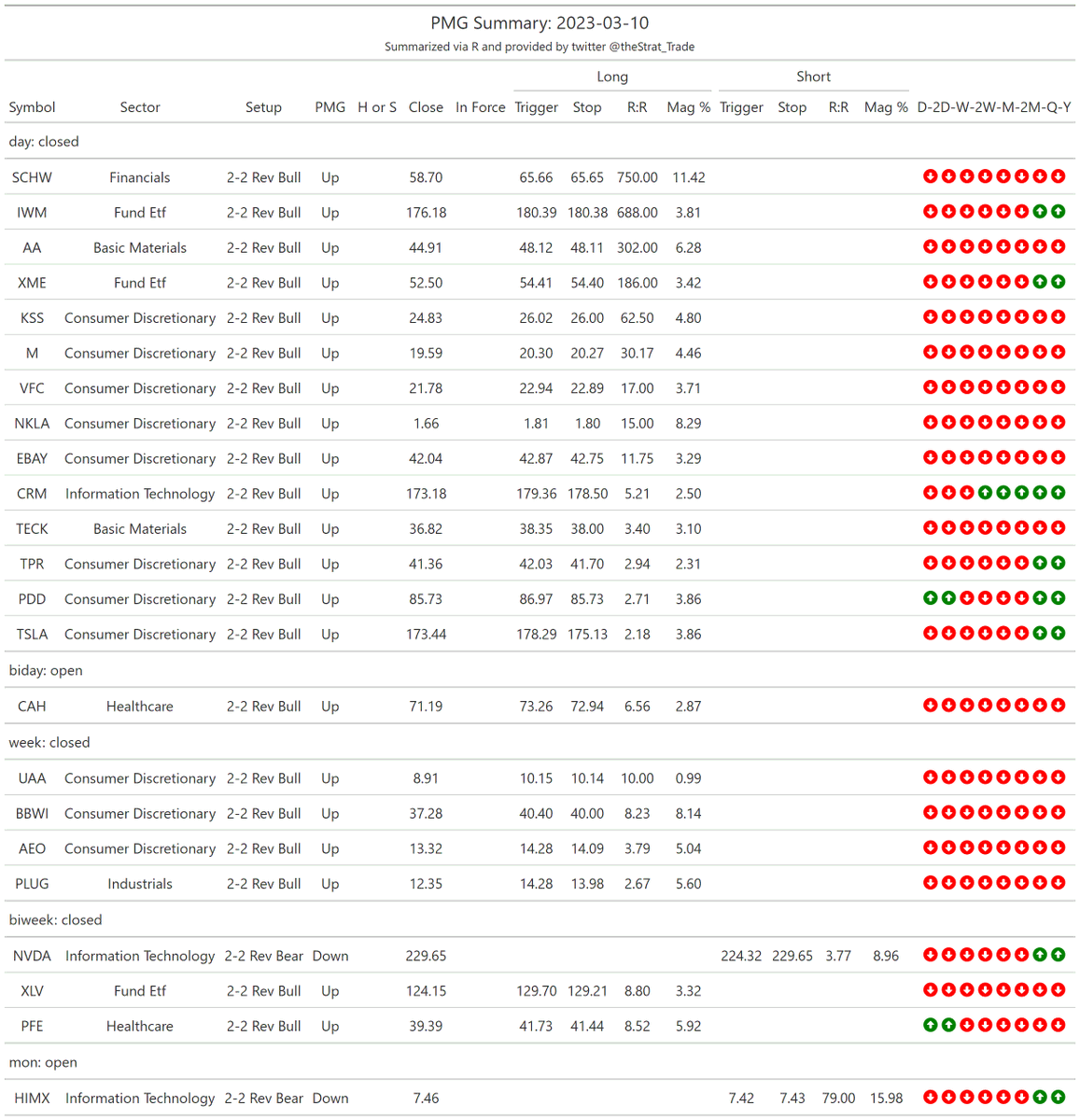Click the yearly red down arrow in XLV row

tap(1058, 990)
